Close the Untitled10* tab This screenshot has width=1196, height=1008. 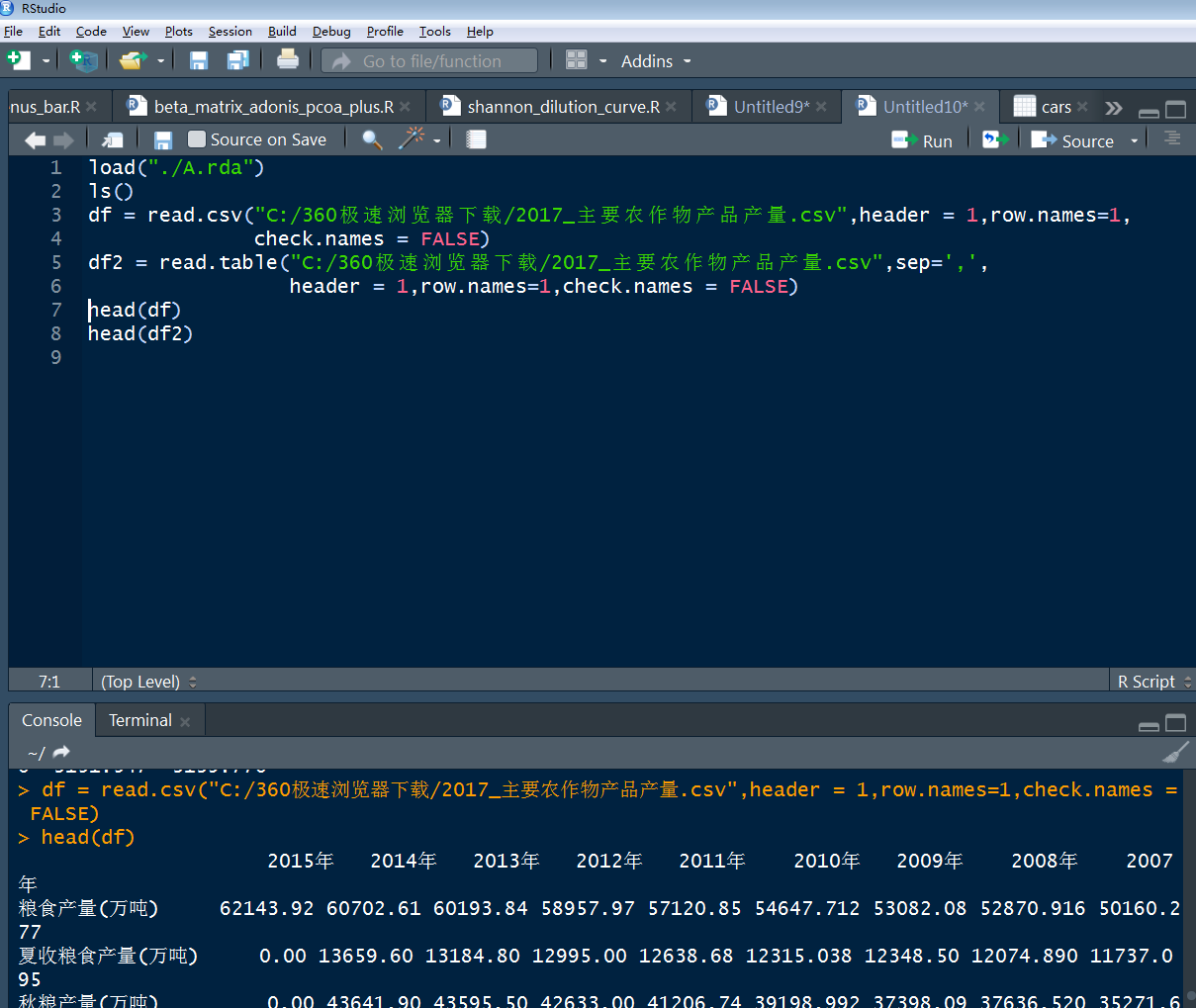point(979,107)
